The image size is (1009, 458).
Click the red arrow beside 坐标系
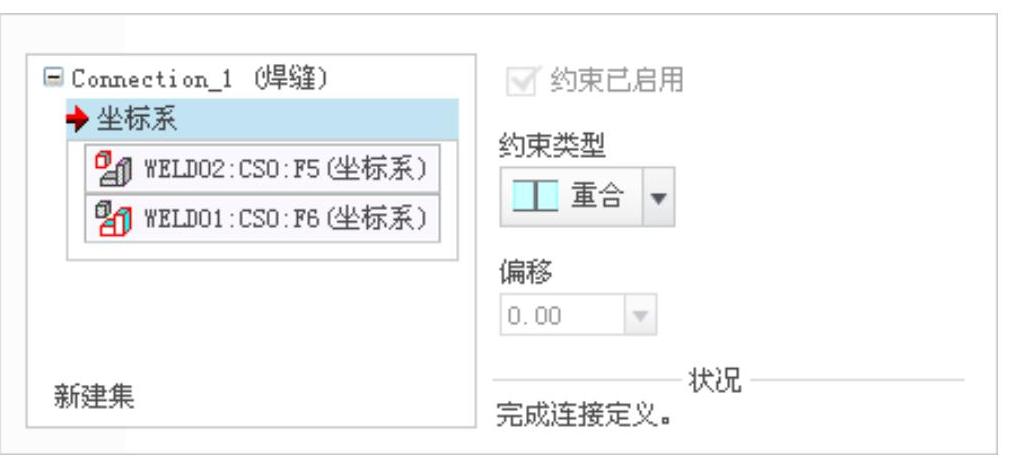pyautogui.click(x=78, y=119)
